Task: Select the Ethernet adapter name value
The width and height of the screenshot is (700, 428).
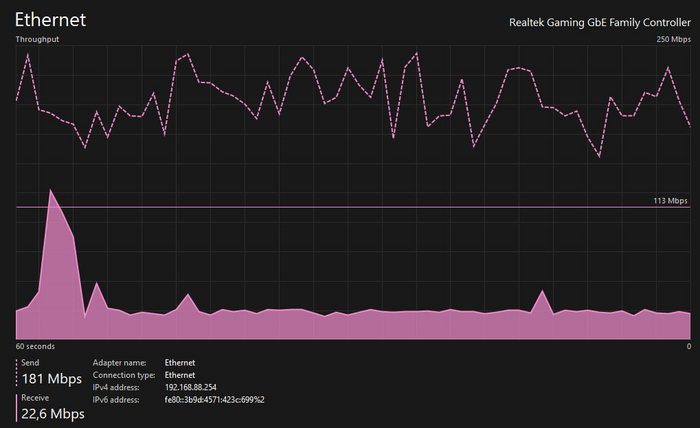Action: click(x=180, y=363)
